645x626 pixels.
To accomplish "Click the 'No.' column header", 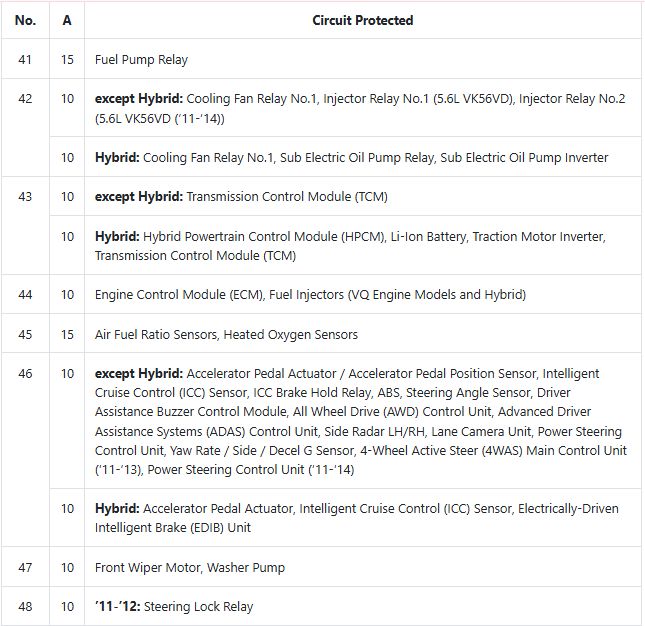I will [x=25, y=20].
